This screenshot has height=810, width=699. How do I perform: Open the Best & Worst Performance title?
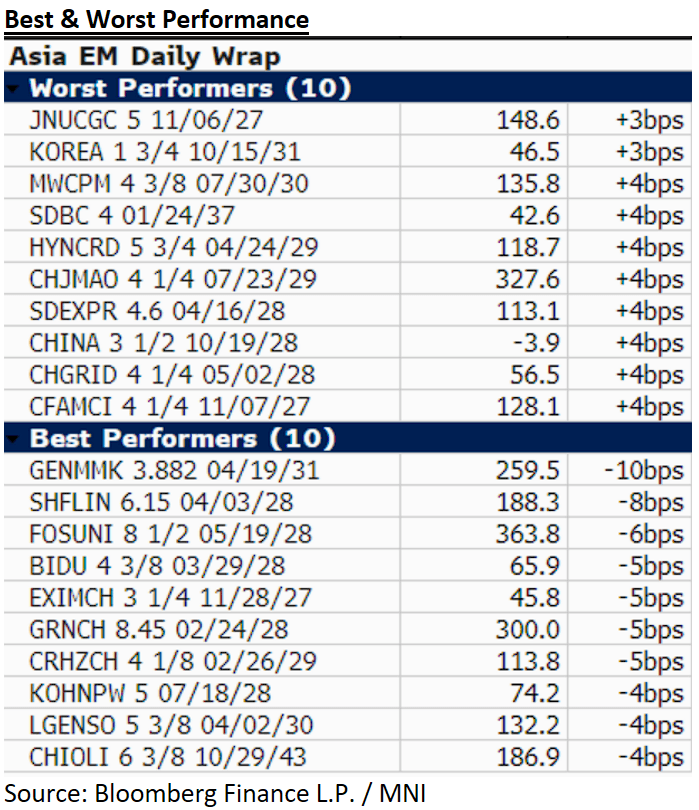pyautogui.click(x=155, y=19)
